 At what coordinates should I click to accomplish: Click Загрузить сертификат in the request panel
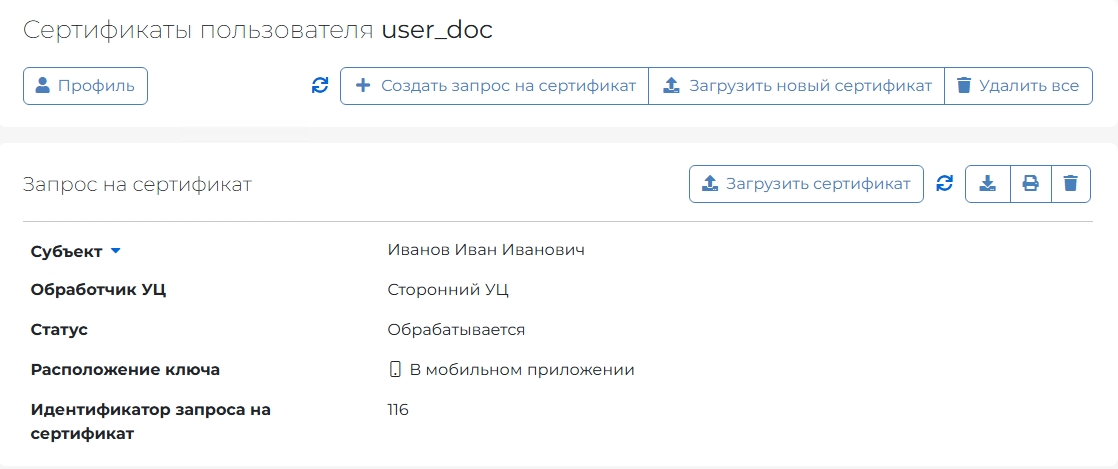806,184
